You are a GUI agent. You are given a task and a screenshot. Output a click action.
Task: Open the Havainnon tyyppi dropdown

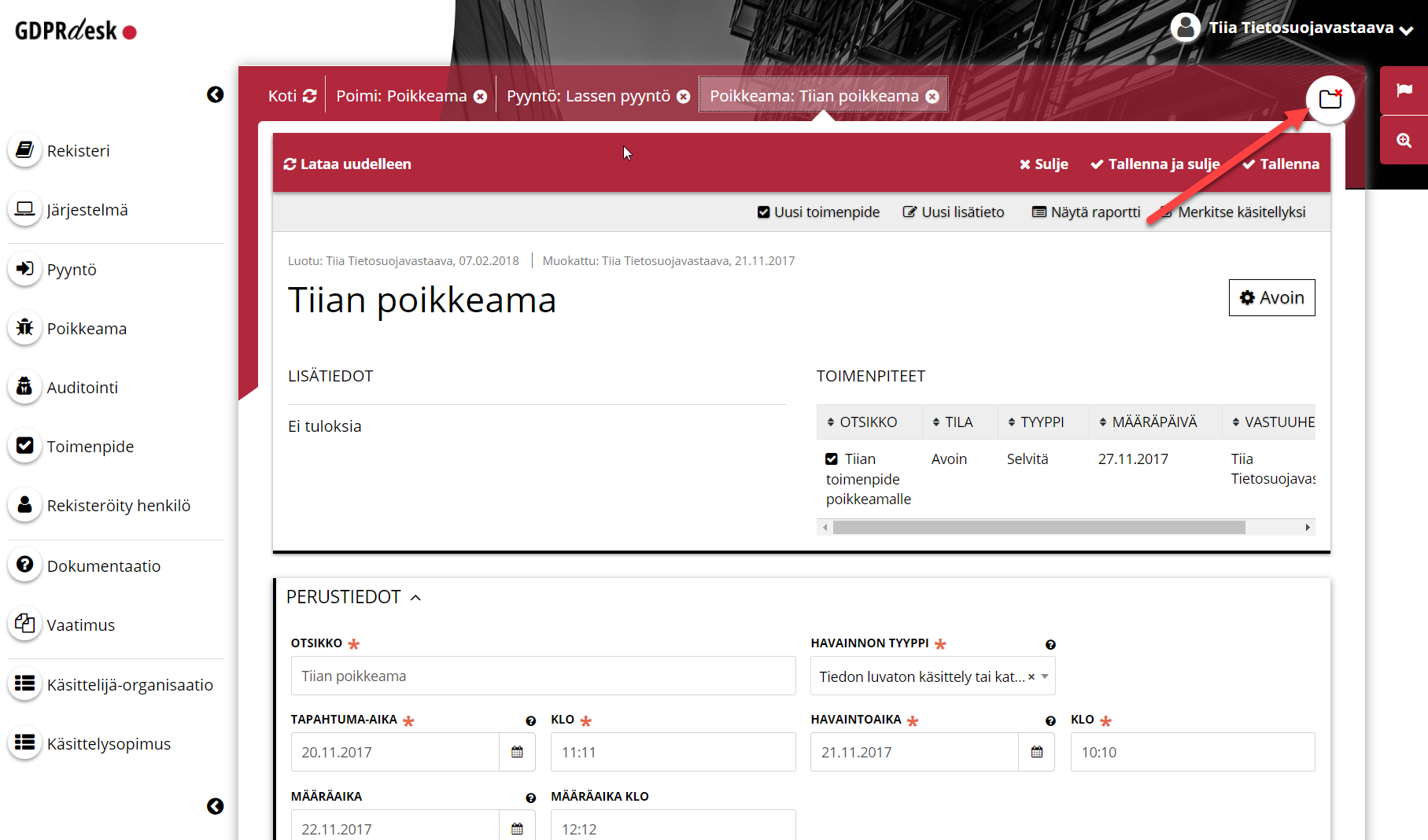1045,676
